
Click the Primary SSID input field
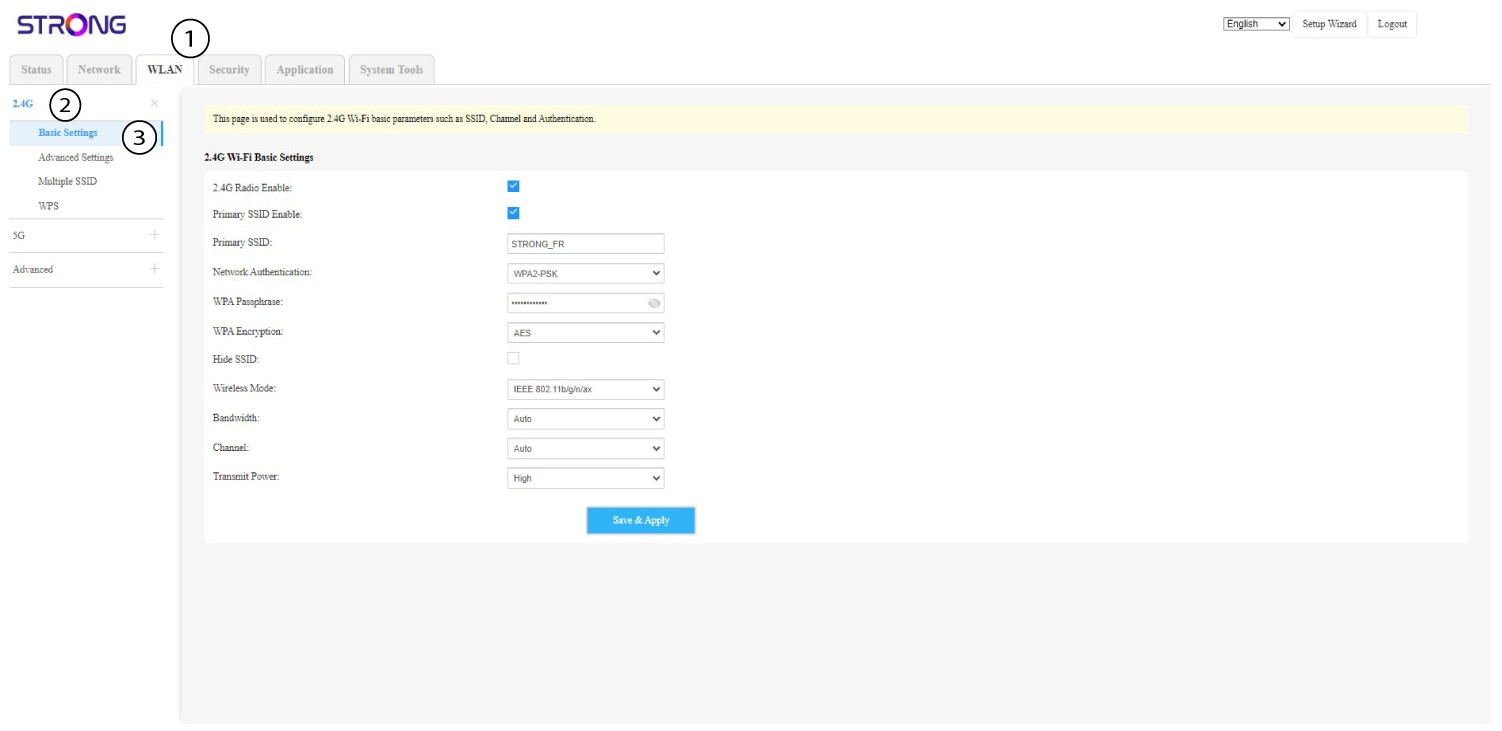(586, 244)
